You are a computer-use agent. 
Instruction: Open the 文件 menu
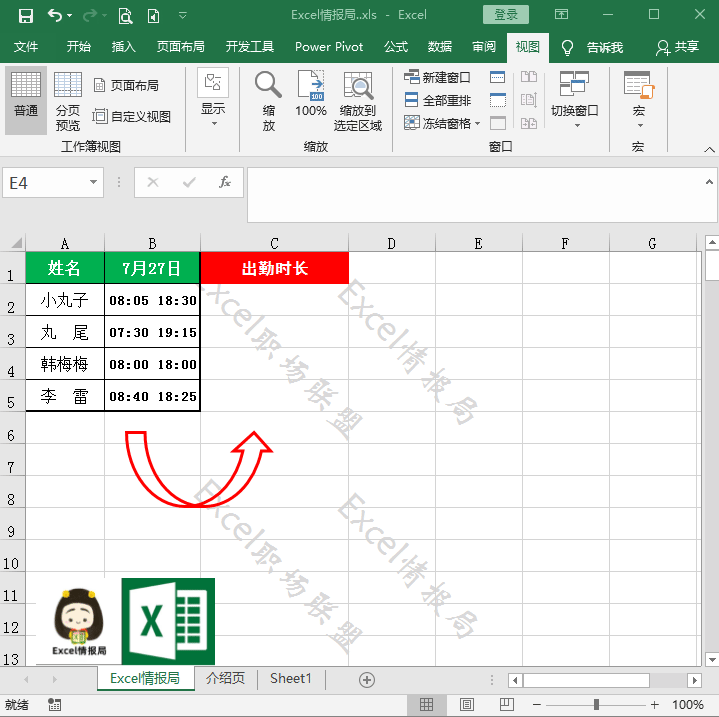(x=26, y=47)
